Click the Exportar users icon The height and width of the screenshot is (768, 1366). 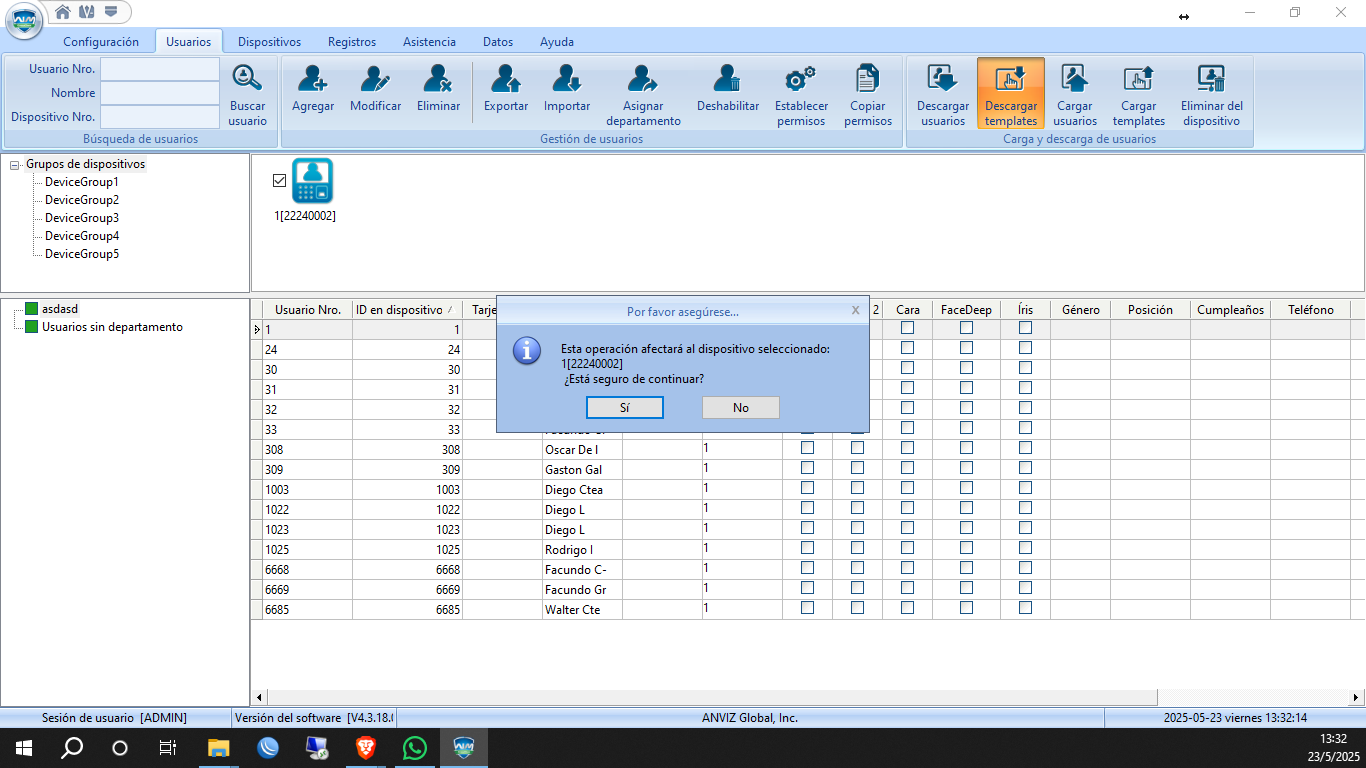506,78
